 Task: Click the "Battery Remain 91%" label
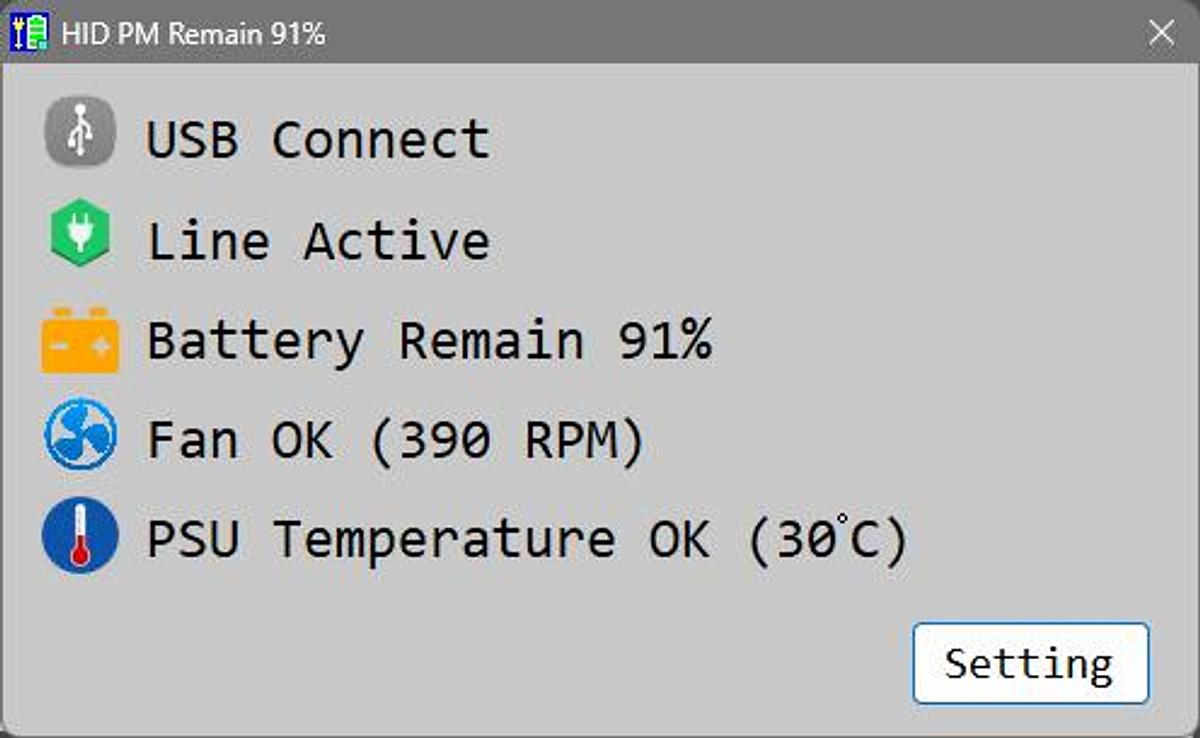point(429,341)
